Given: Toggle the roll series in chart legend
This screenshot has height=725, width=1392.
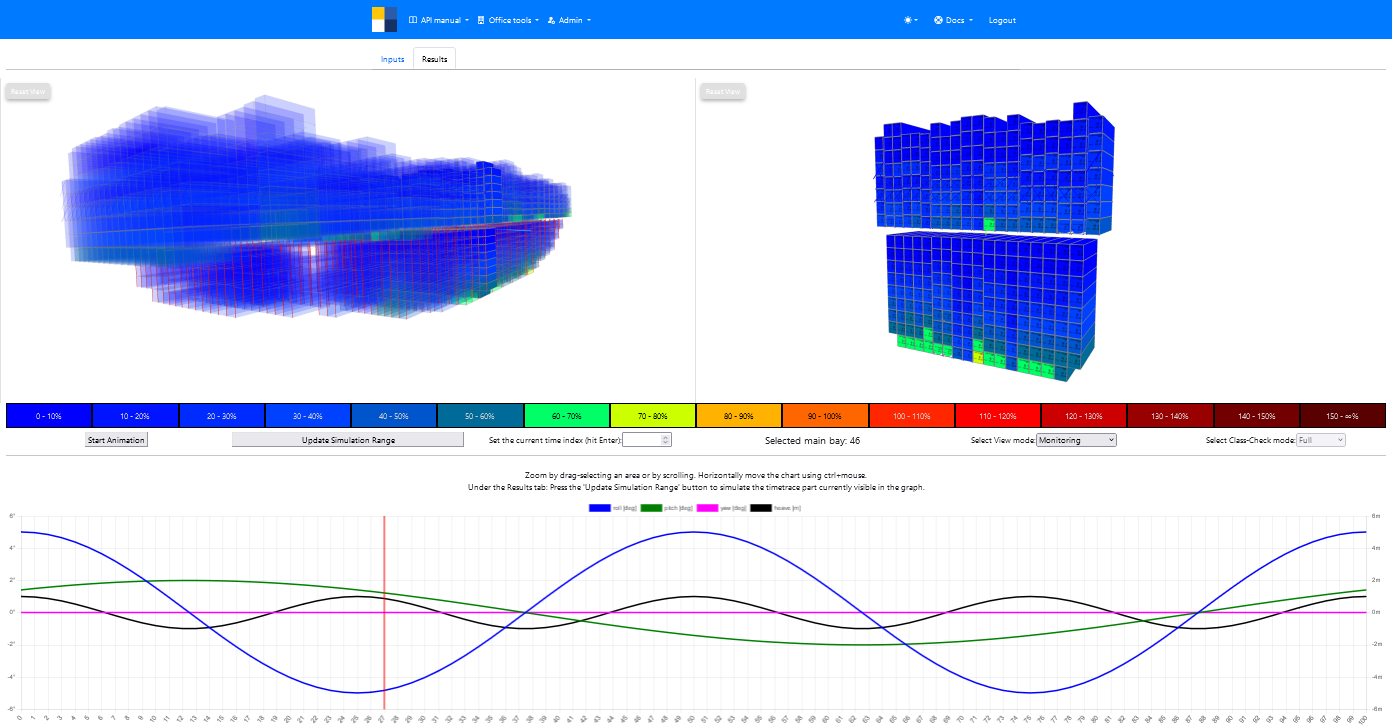Looking at the screenshot, I should tap(614, 508).
